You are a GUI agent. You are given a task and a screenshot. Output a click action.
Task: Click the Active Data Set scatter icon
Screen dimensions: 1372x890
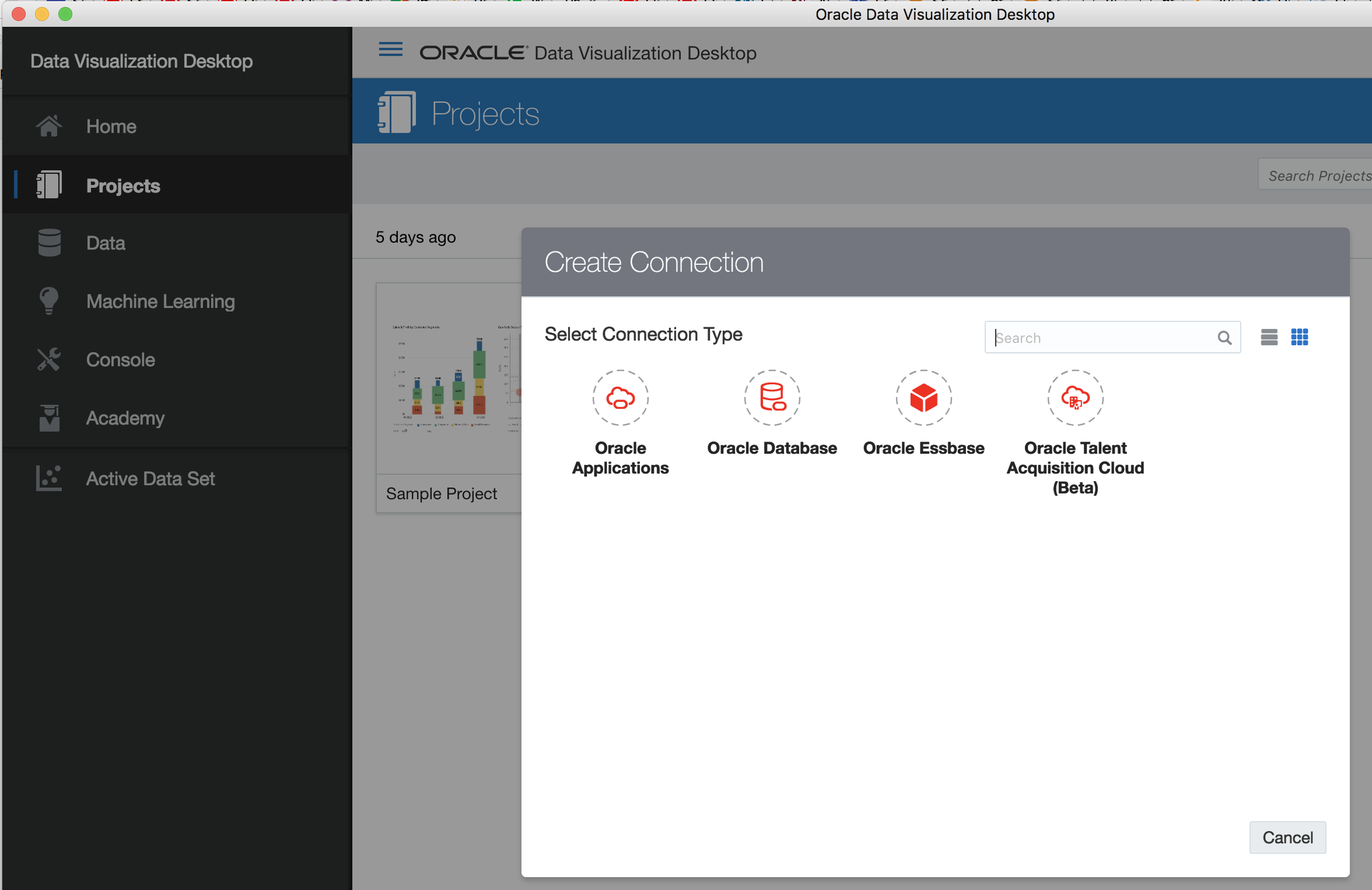(49, 478)
